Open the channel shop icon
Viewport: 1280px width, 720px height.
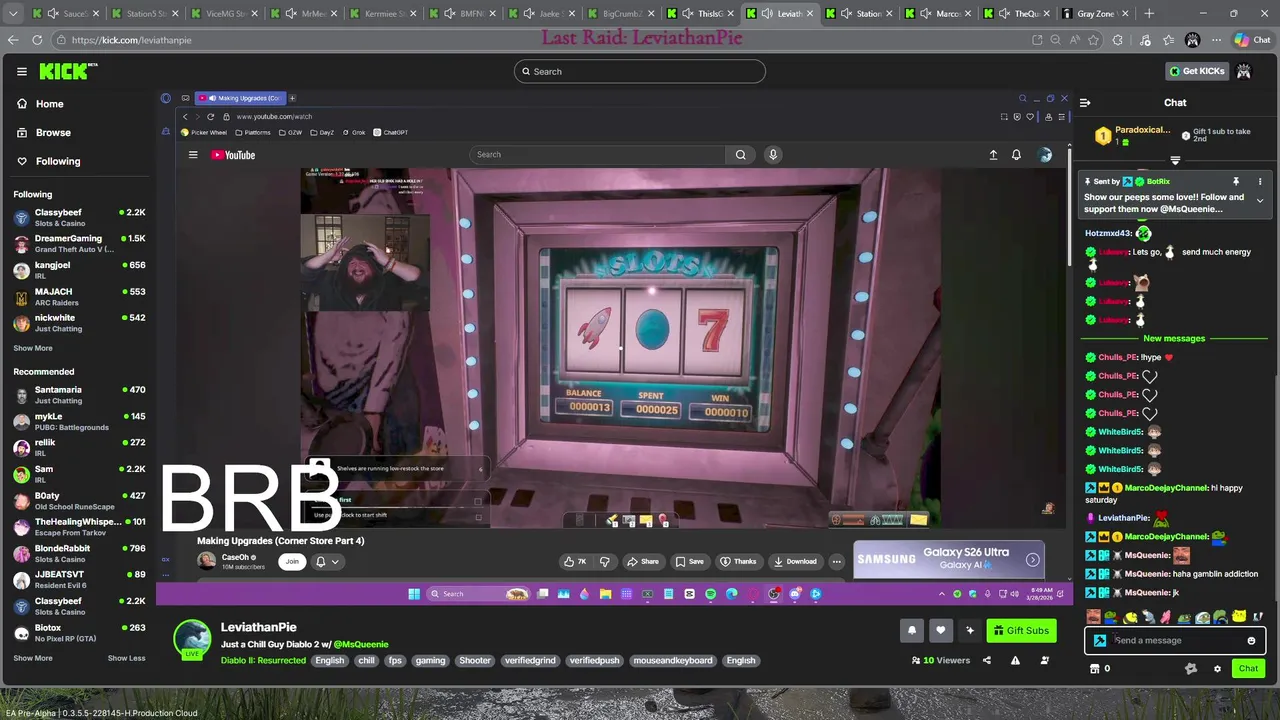coord(1094,668)
